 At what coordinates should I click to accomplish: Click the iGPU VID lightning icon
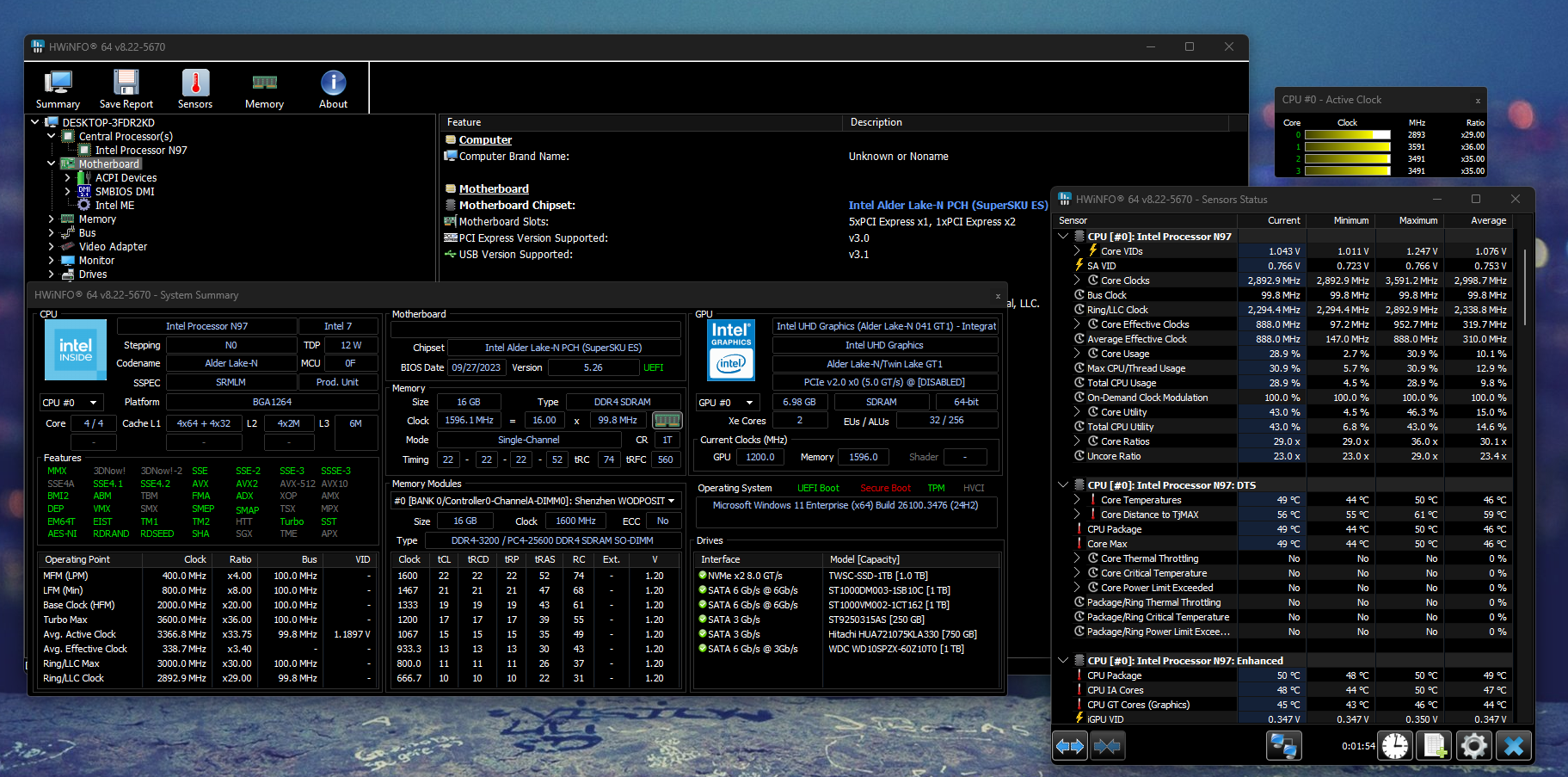[1079, 718]
